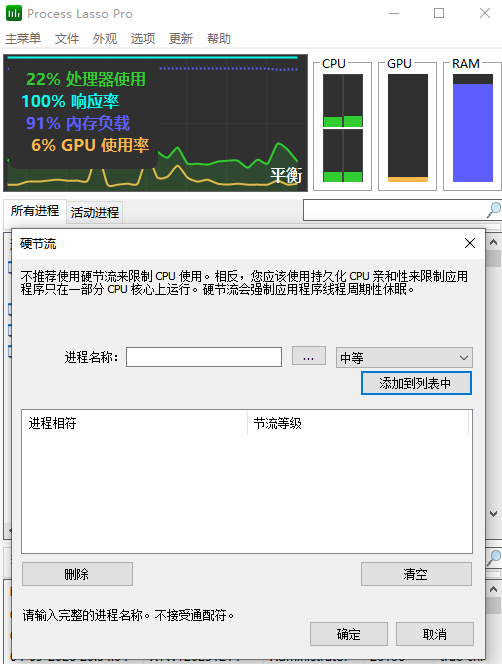Click the 进程相符 column header

coord(134,423)
